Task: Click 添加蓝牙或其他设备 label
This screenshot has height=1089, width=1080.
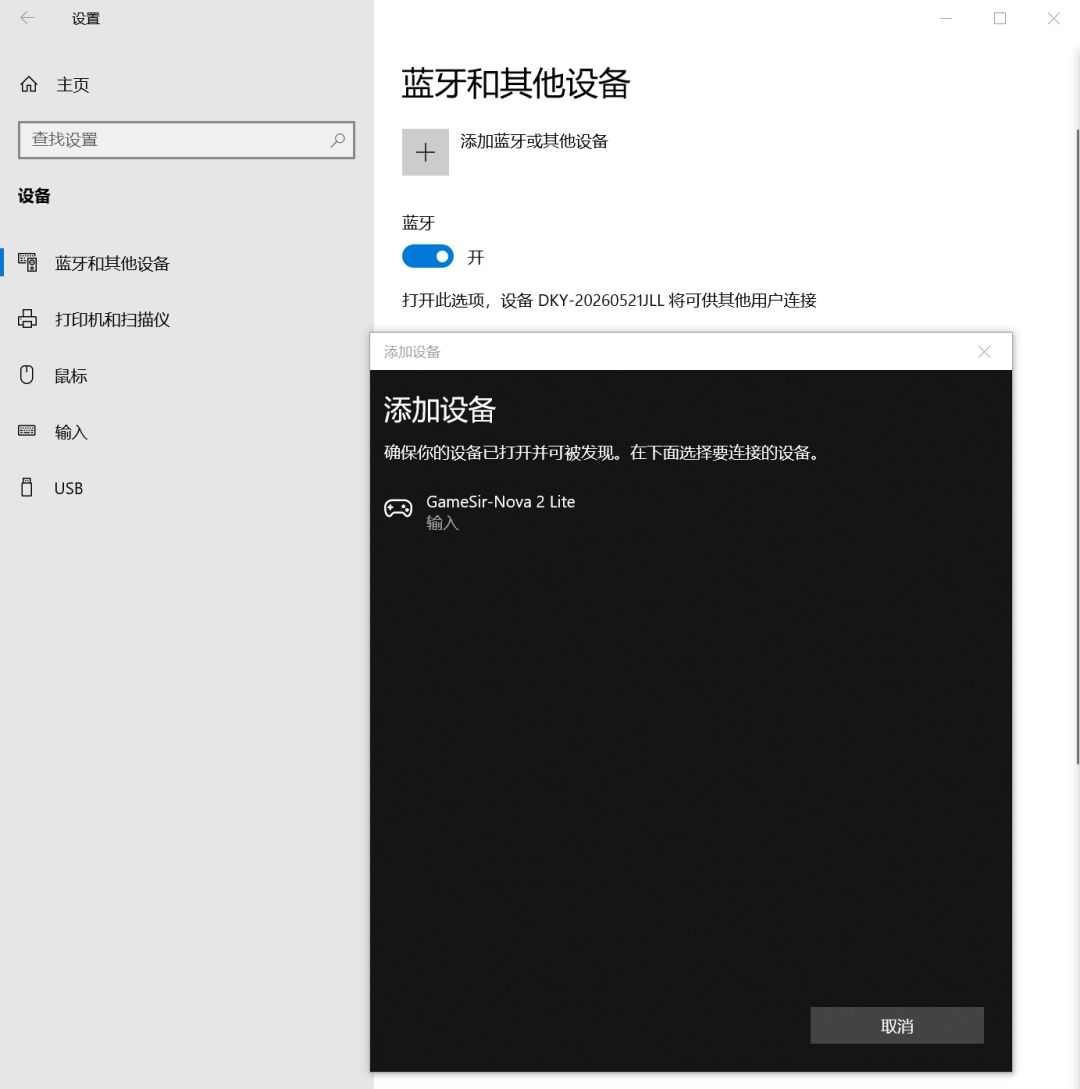Action: coord(533,141)
